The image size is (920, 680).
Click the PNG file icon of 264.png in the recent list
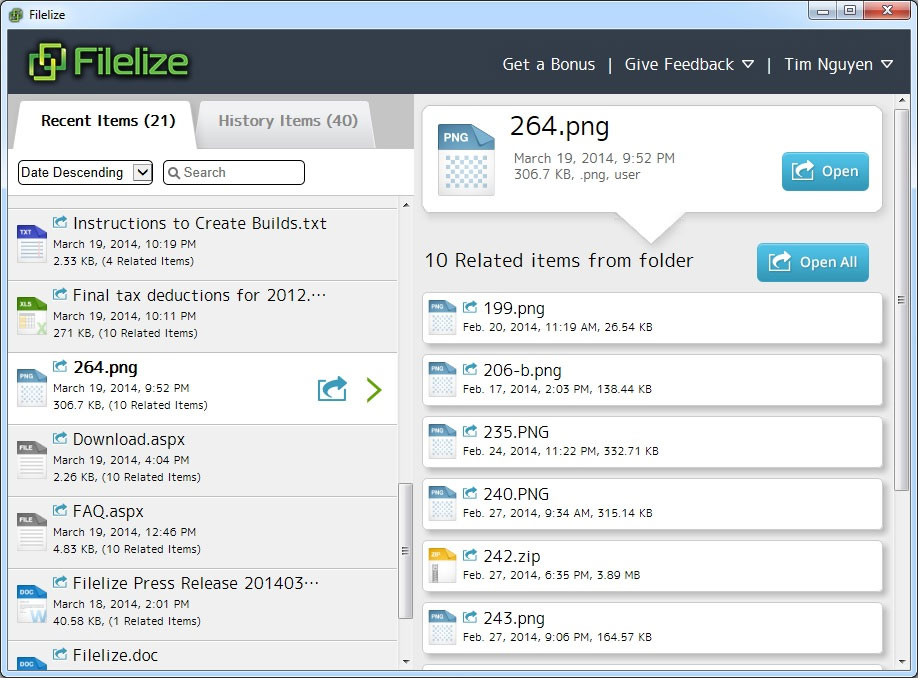click(x=32, y=388)
